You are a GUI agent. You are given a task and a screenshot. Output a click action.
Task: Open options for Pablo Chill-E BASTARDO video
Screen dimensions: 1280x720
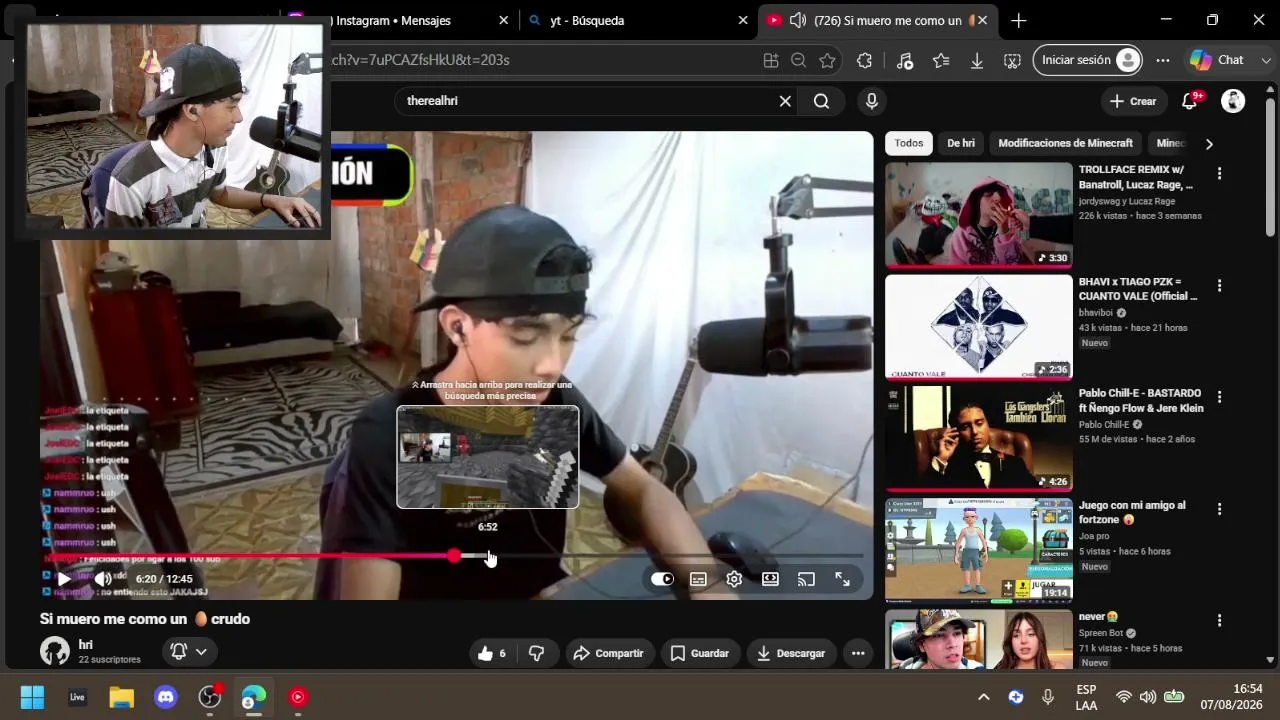(x=1219, y=397)
